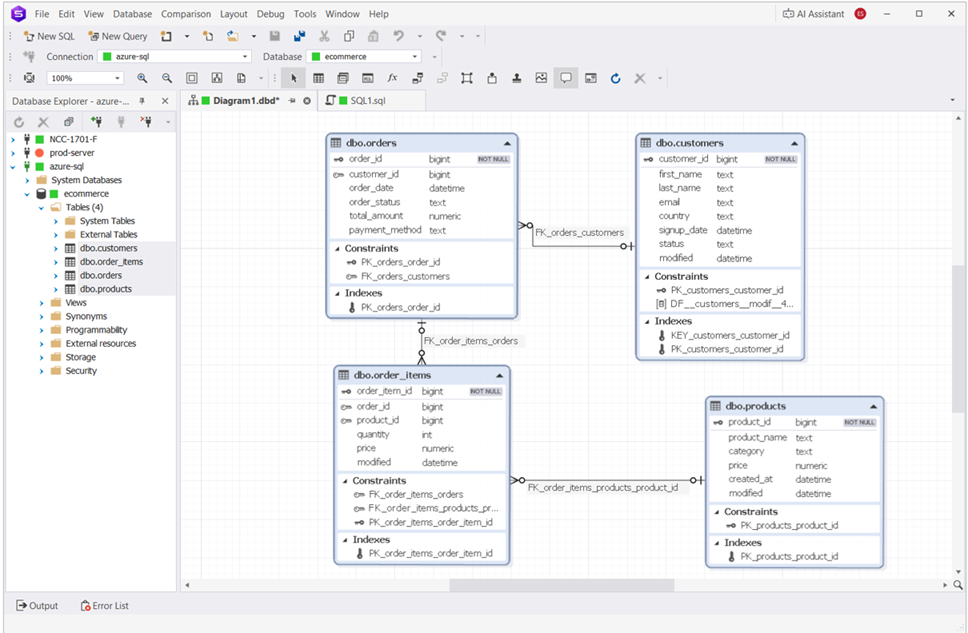
Task: Click the New Table diagram tool
Action: [319, 78]
